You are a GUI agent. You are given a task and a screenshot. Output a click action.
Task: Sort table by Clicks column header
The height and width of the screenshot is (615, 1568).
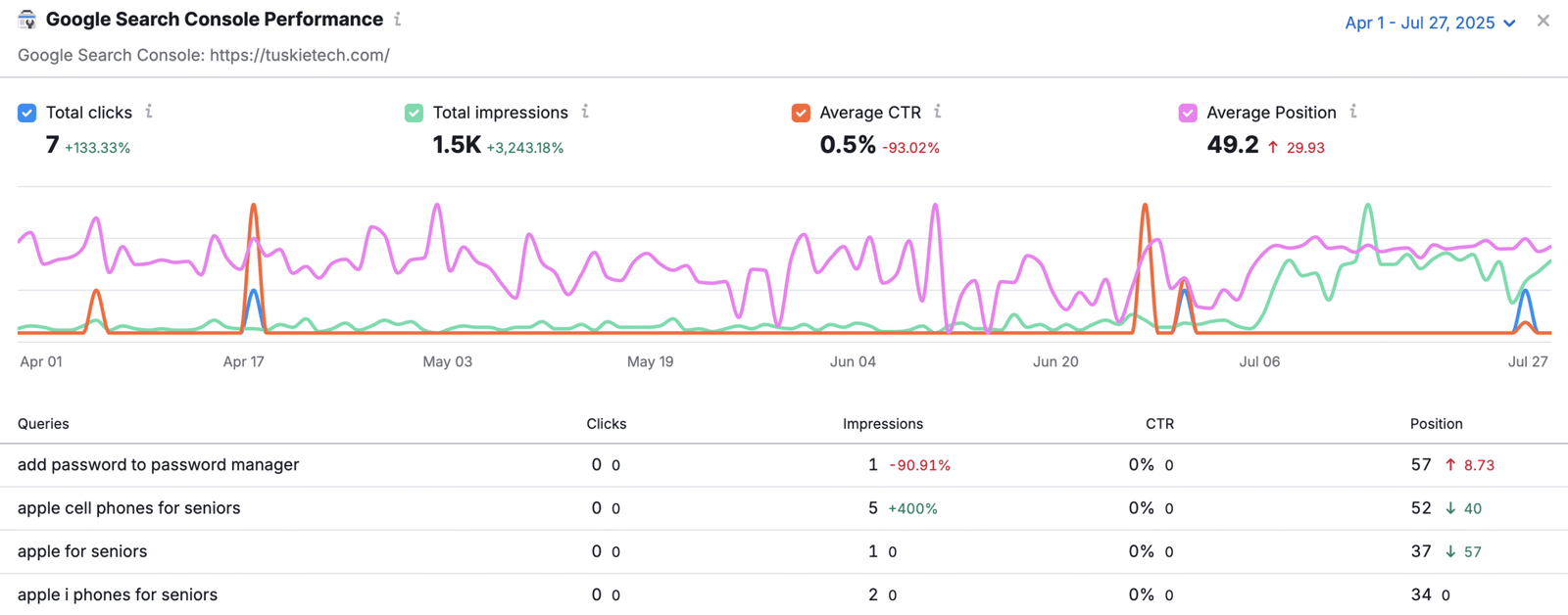[606, 424]
